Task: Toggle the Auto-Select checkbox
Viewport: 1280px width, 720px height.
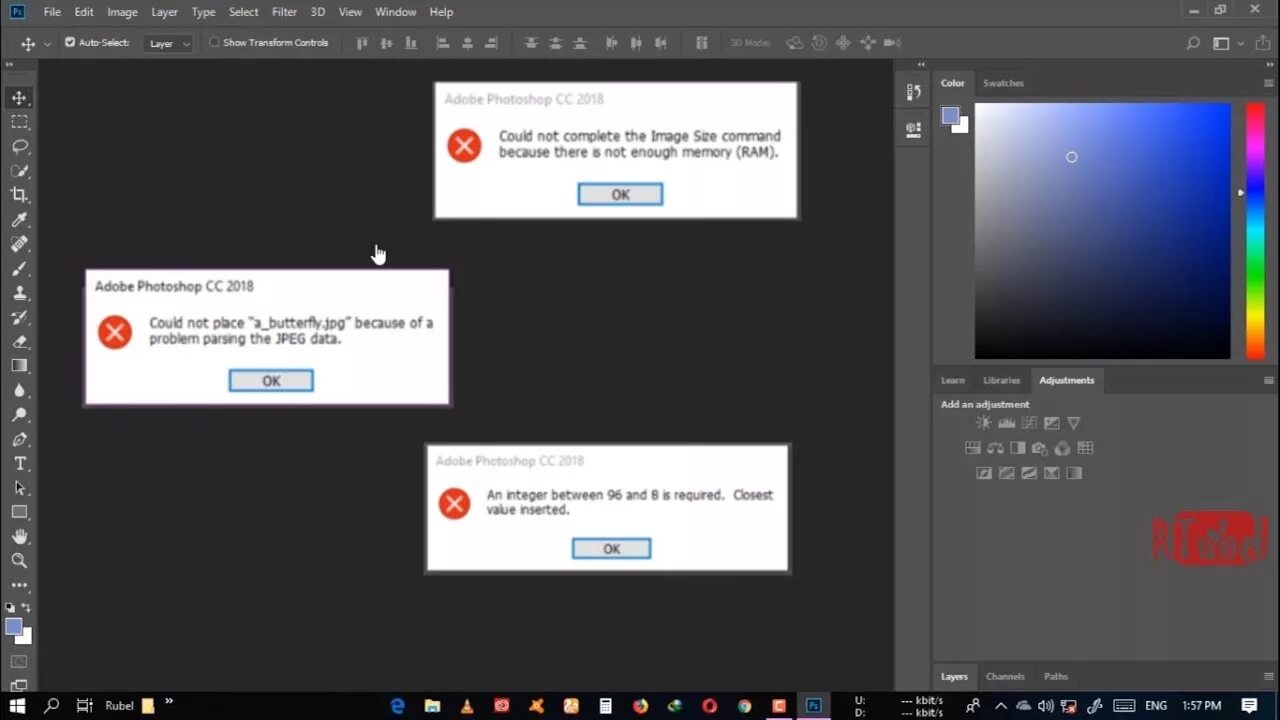Action: point(70,43)
